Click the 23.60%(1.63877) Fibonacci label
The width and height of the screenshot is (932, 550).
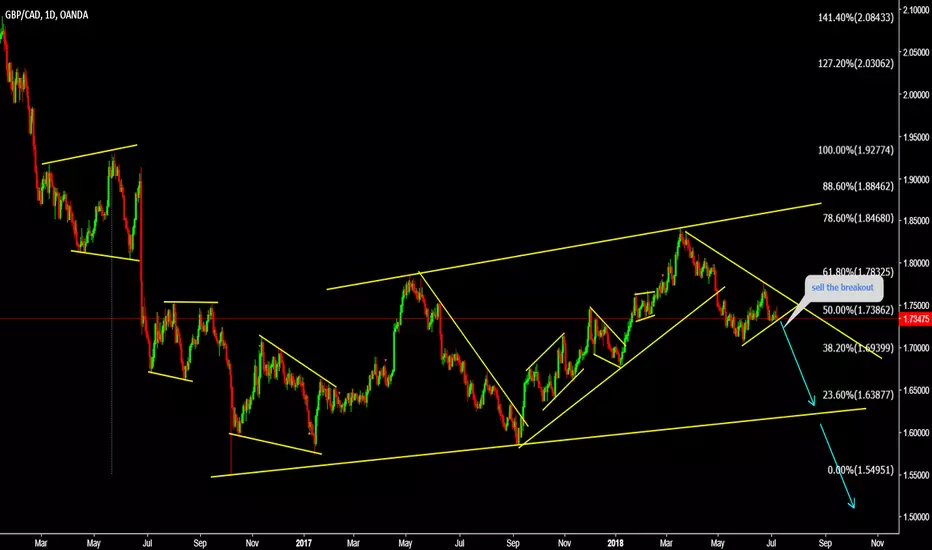click(x=858, y=395)
